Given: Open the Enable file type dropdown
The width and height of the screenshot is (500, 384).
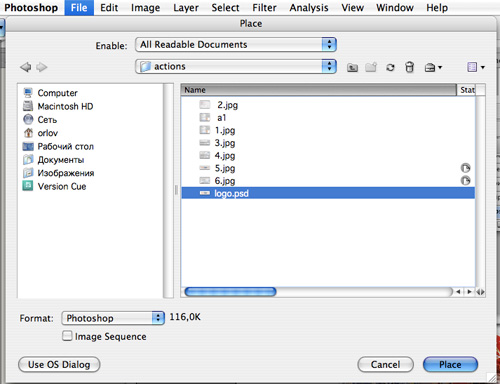Looking at the screenshot, I should pyautogui.click(x=236, y=45).
